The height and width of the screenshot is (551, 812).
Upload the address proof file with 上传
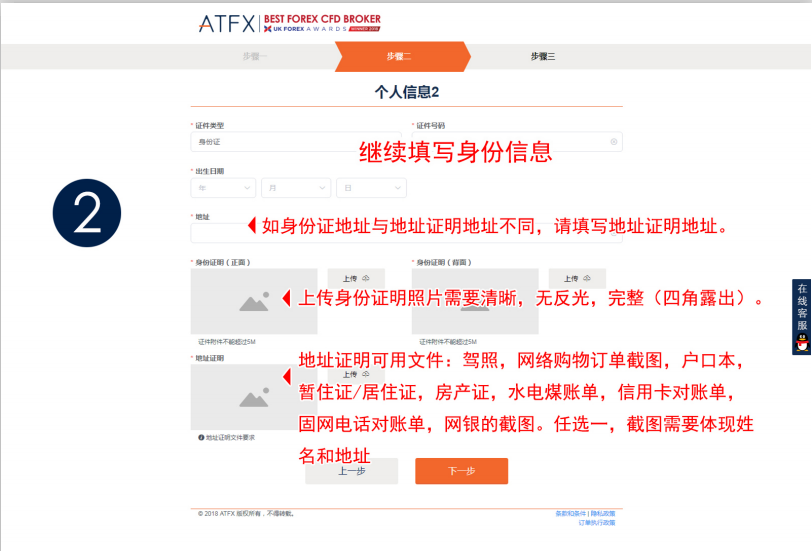[356, 374]
